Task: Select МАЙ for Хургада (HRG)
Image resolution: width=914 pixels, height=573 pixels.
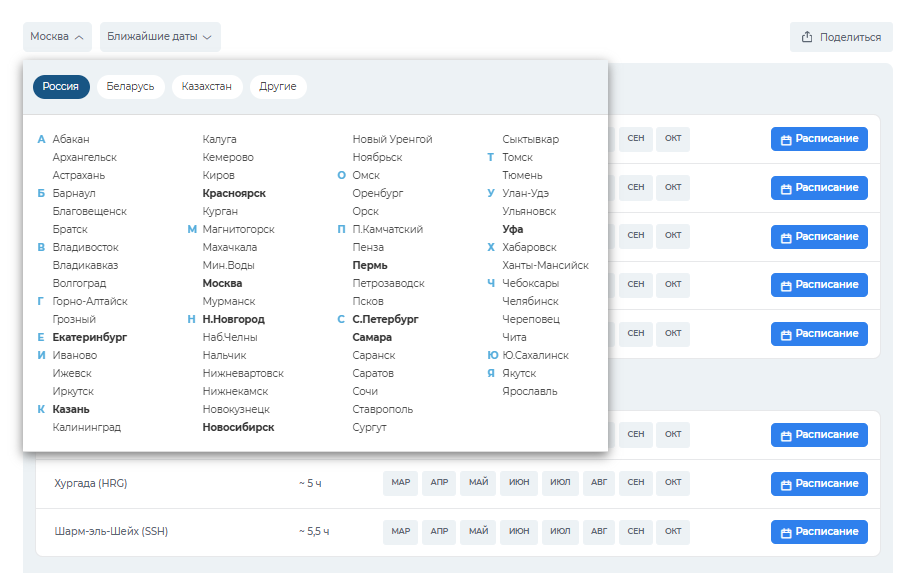Action: pos(479,483)
